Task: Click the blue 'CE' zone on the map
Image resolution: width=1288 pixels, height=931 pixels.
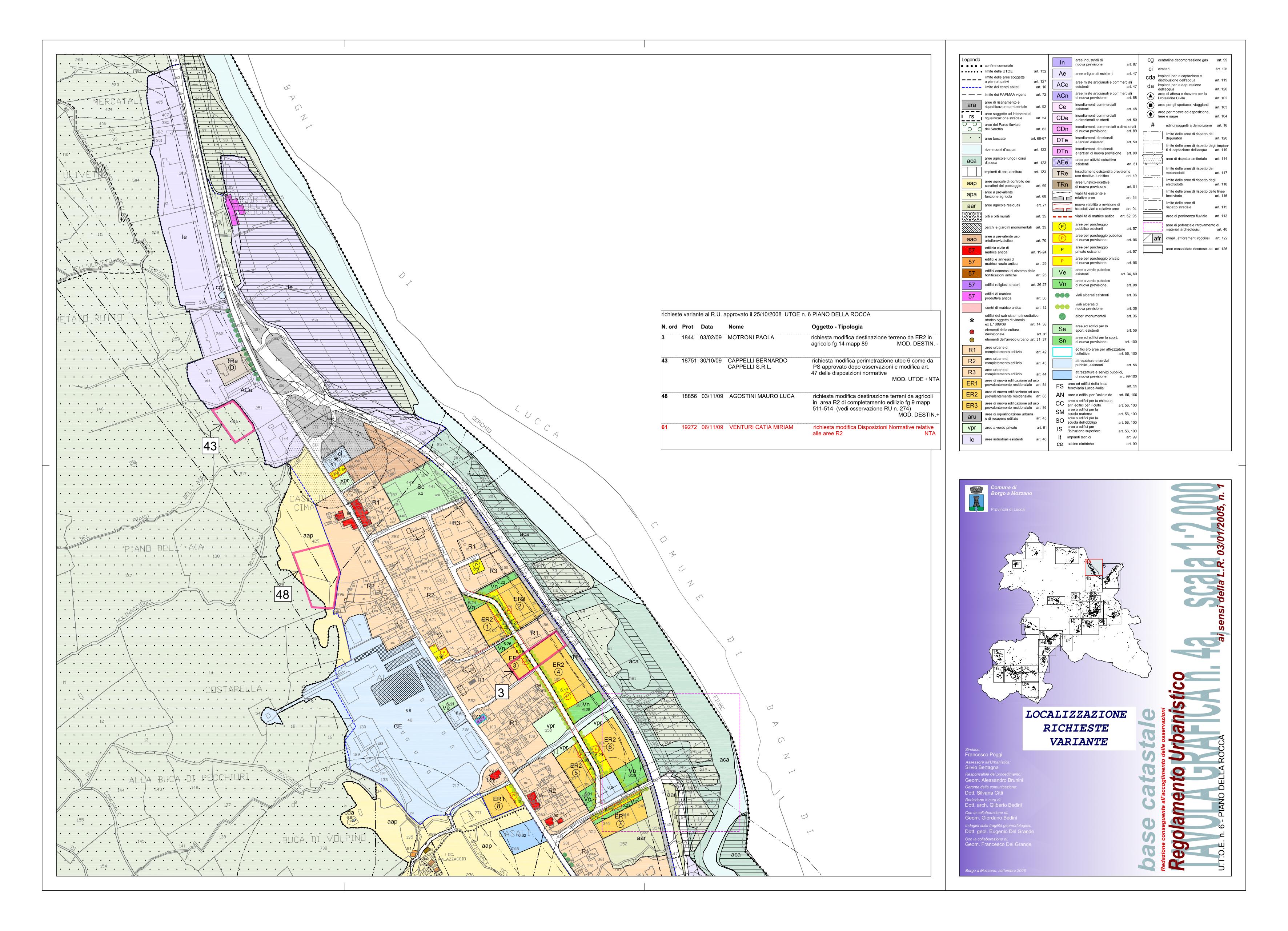Action: 398,727
